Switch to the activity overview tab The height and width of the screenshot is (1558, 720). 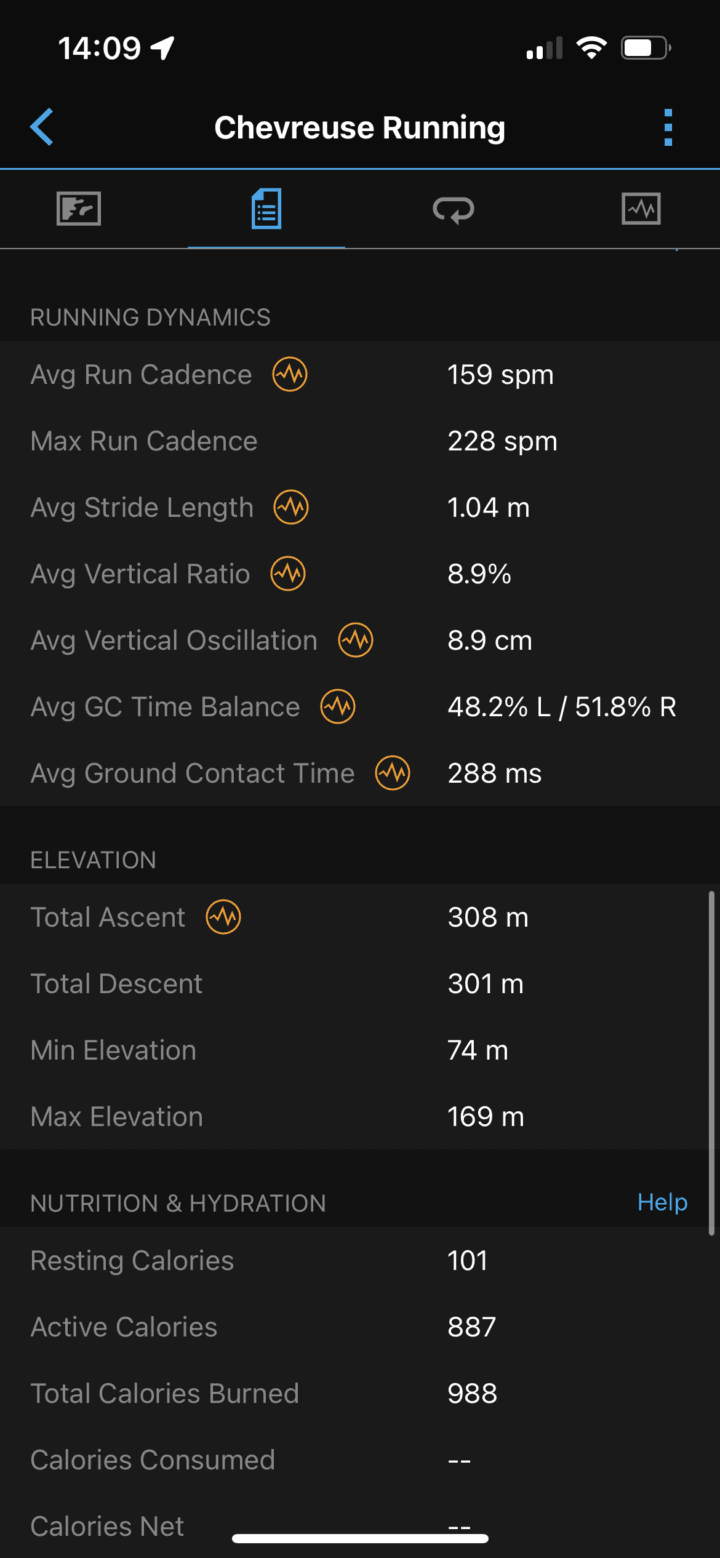coord(79,209)
